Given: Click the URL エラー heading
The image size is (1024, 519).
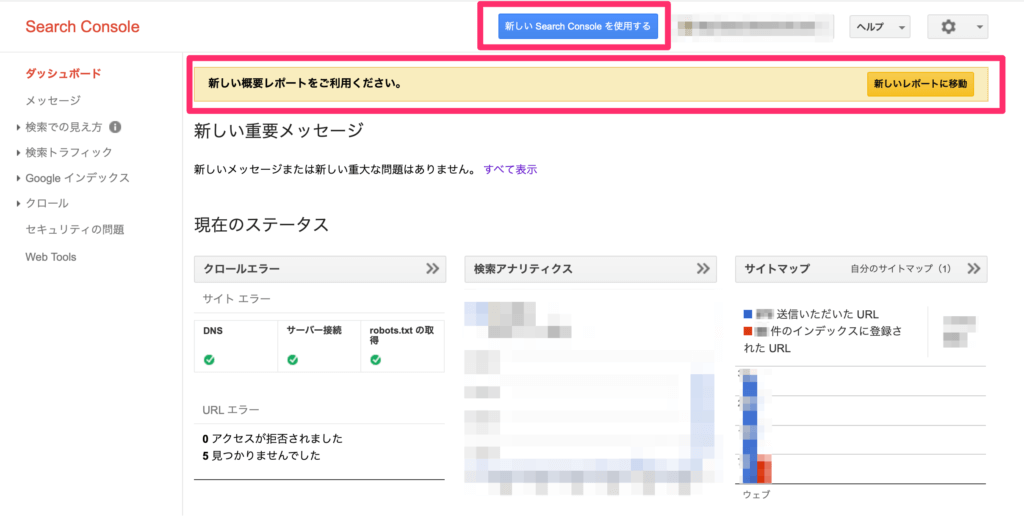Looking at the screenshot, I should [231, 410].
